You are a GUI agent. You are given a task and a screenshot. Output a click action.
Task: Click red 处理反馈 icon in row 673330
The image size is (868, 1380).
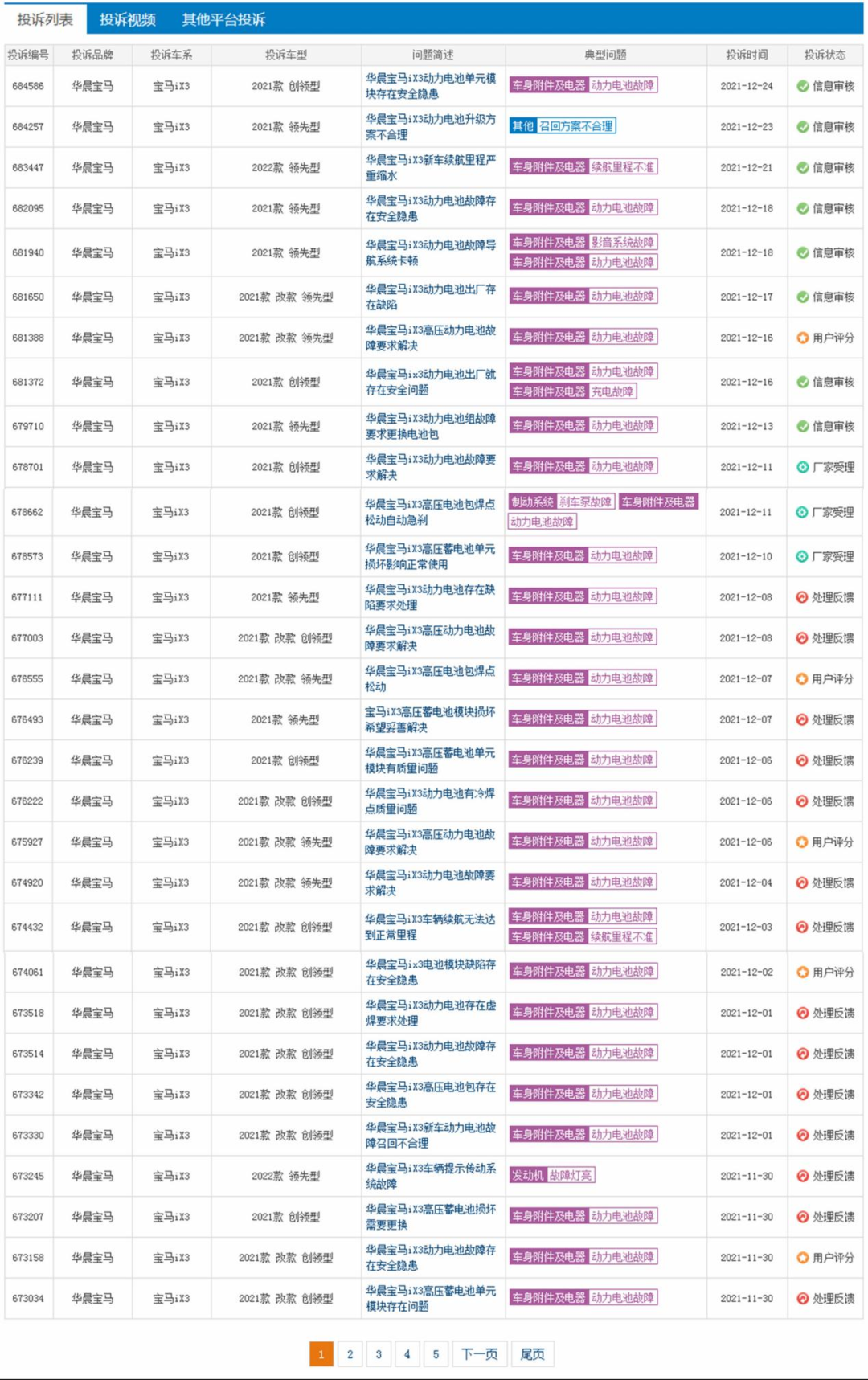click(802, 1136)
